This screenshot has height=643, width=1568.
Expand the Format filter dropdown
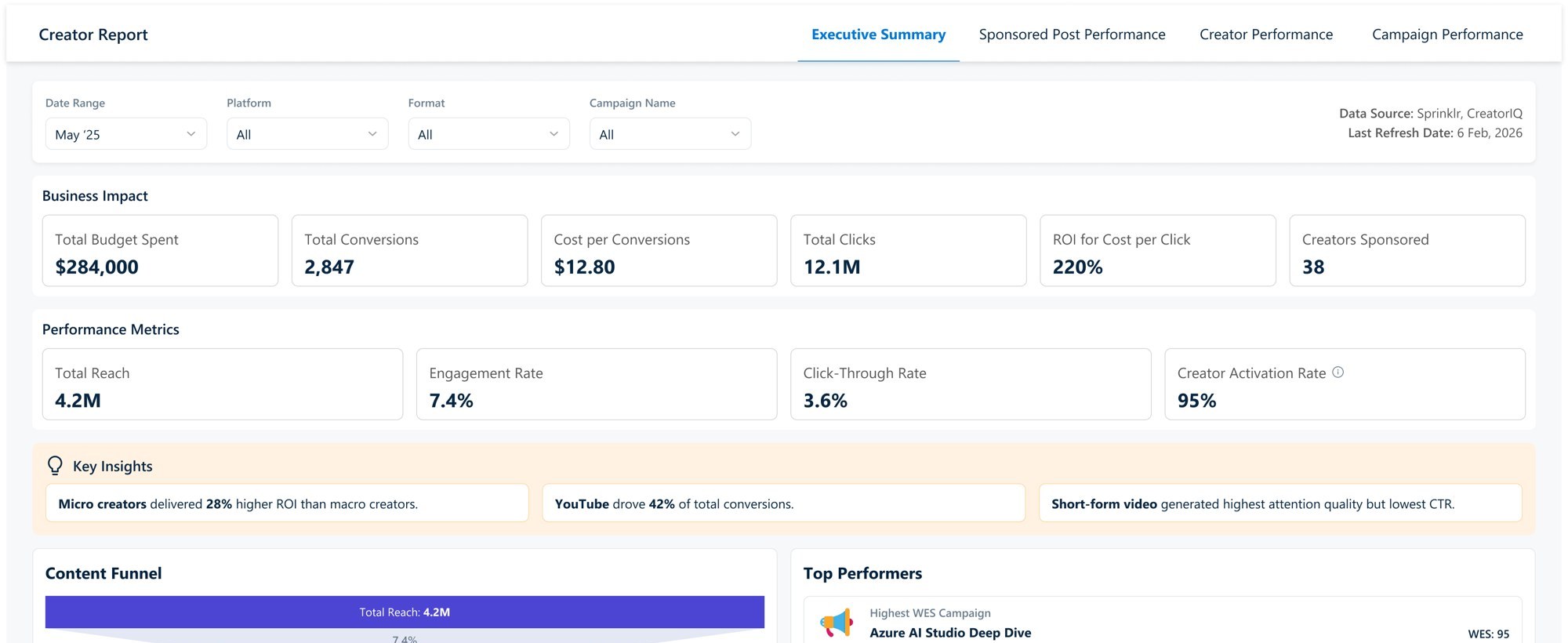click(x=488, y=134)
